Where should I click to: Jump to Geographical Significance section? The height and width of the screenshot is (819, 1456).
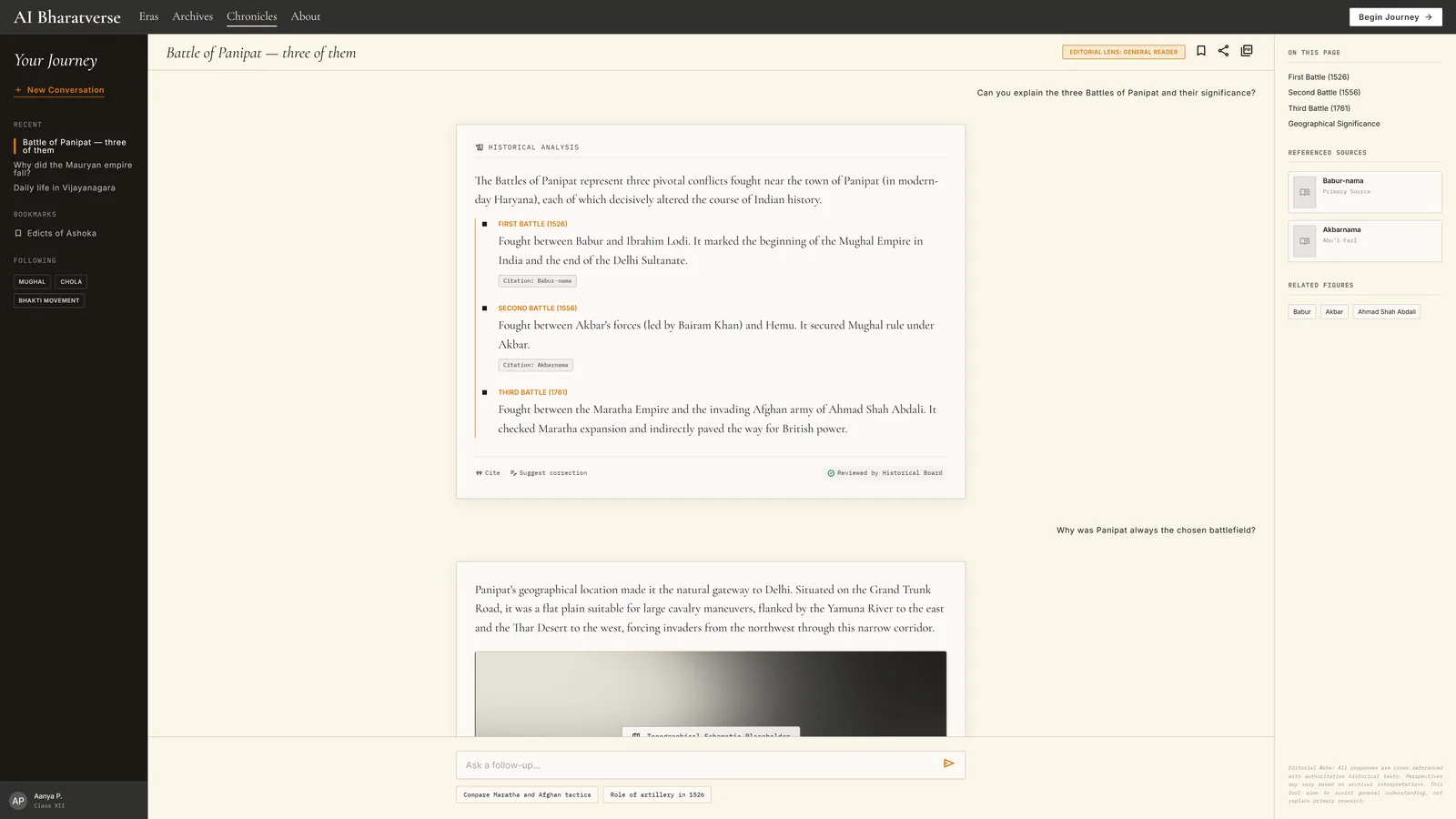tap(1334, 124)
